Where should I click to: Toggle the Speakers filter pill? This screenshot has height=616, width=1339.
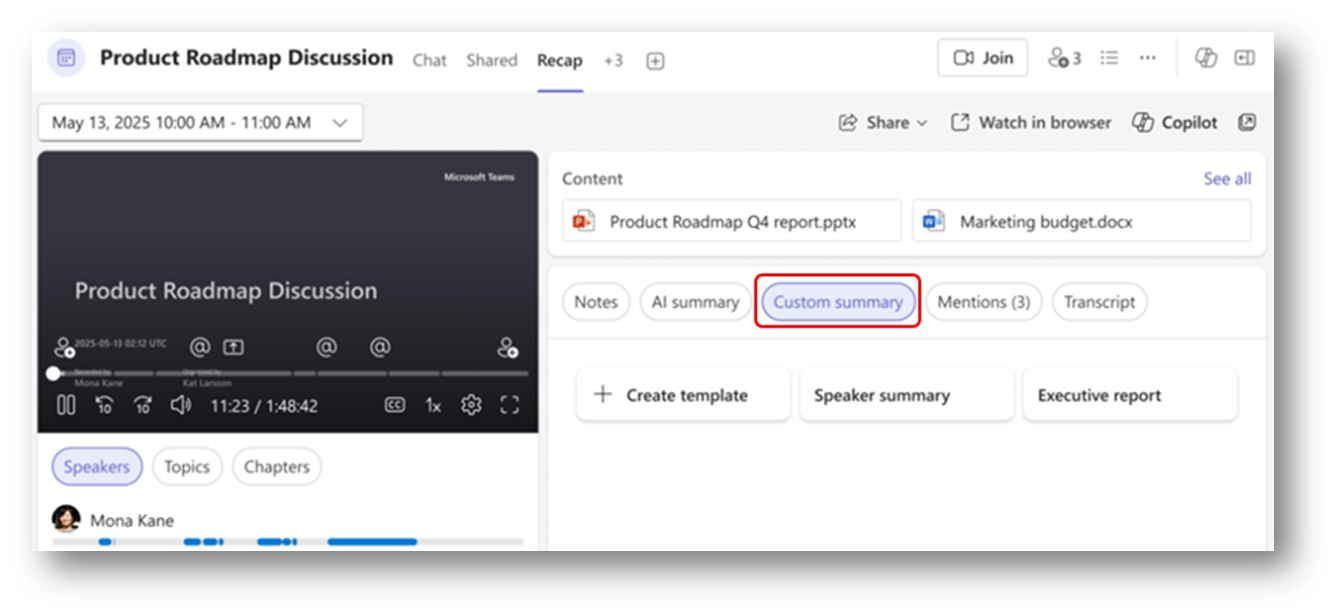pyautogui.click(x=96, y=466)
